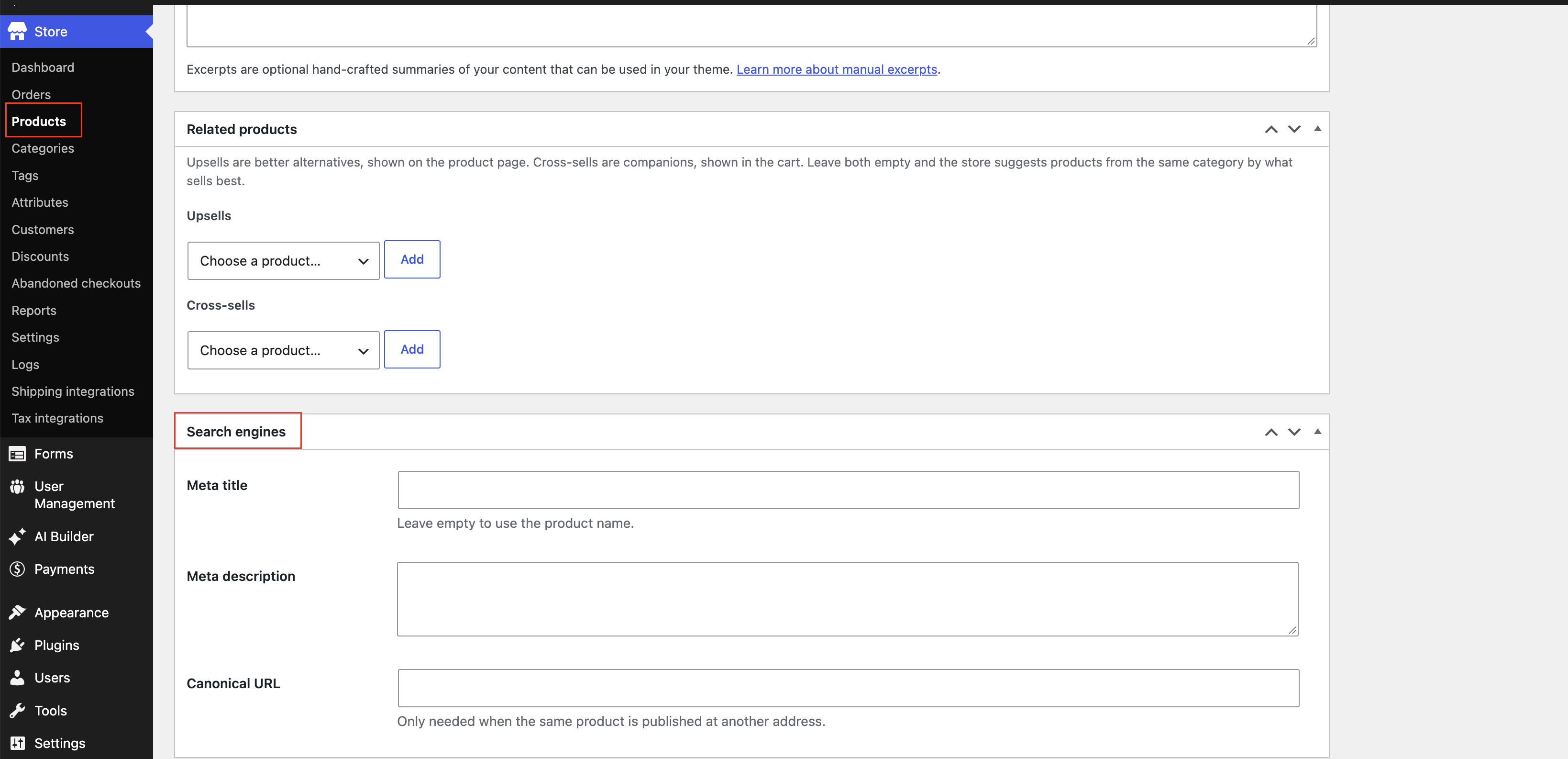Open store Logs

point(25,364)
